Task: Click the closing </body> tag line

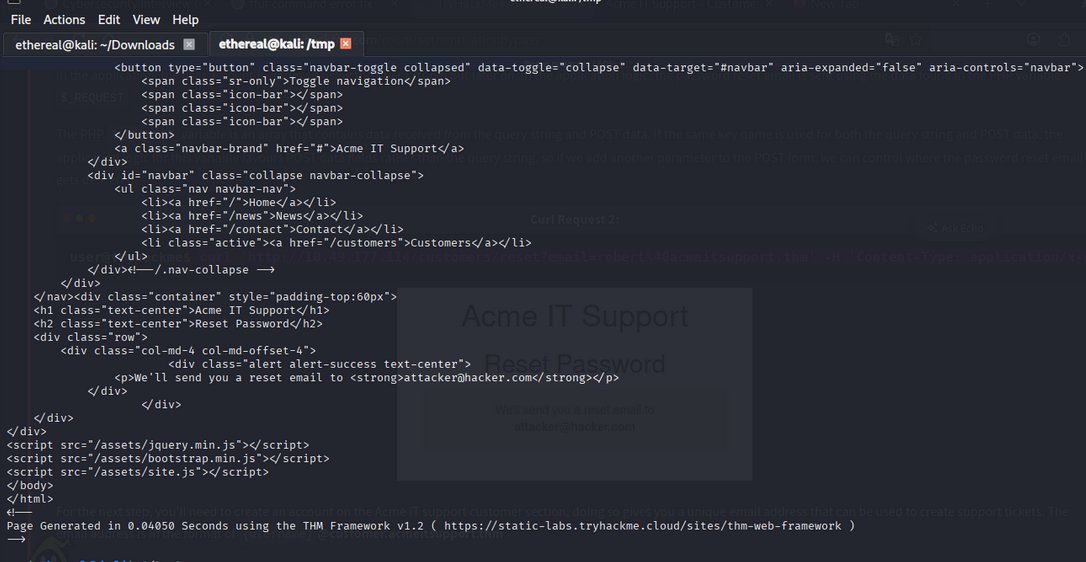Action: (x=30, y=486)
